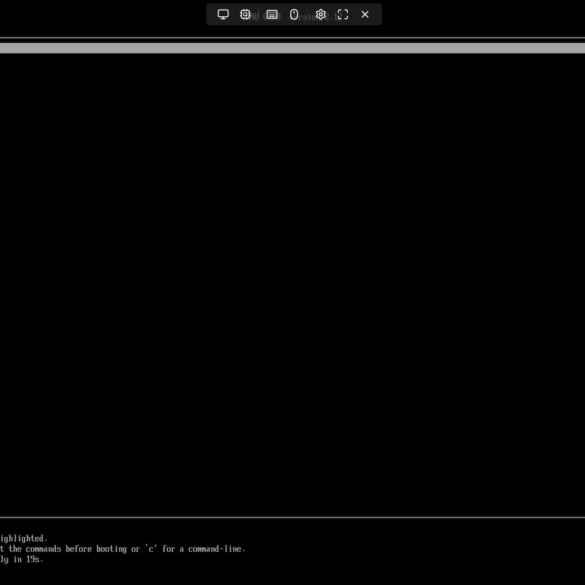Open the CPU chip hardware menu

point(245,15)
